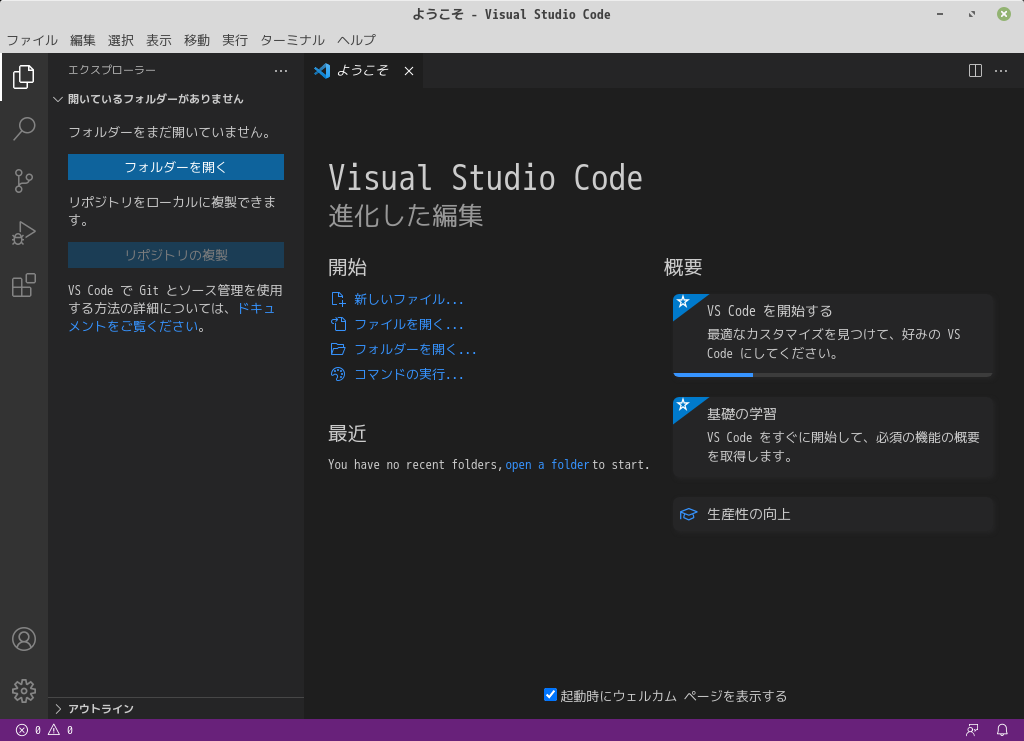Viewport: 1024px width, 741px height.
Task: Open the 表示 menu
Action: pyautogui.click(x=159, y=40)
